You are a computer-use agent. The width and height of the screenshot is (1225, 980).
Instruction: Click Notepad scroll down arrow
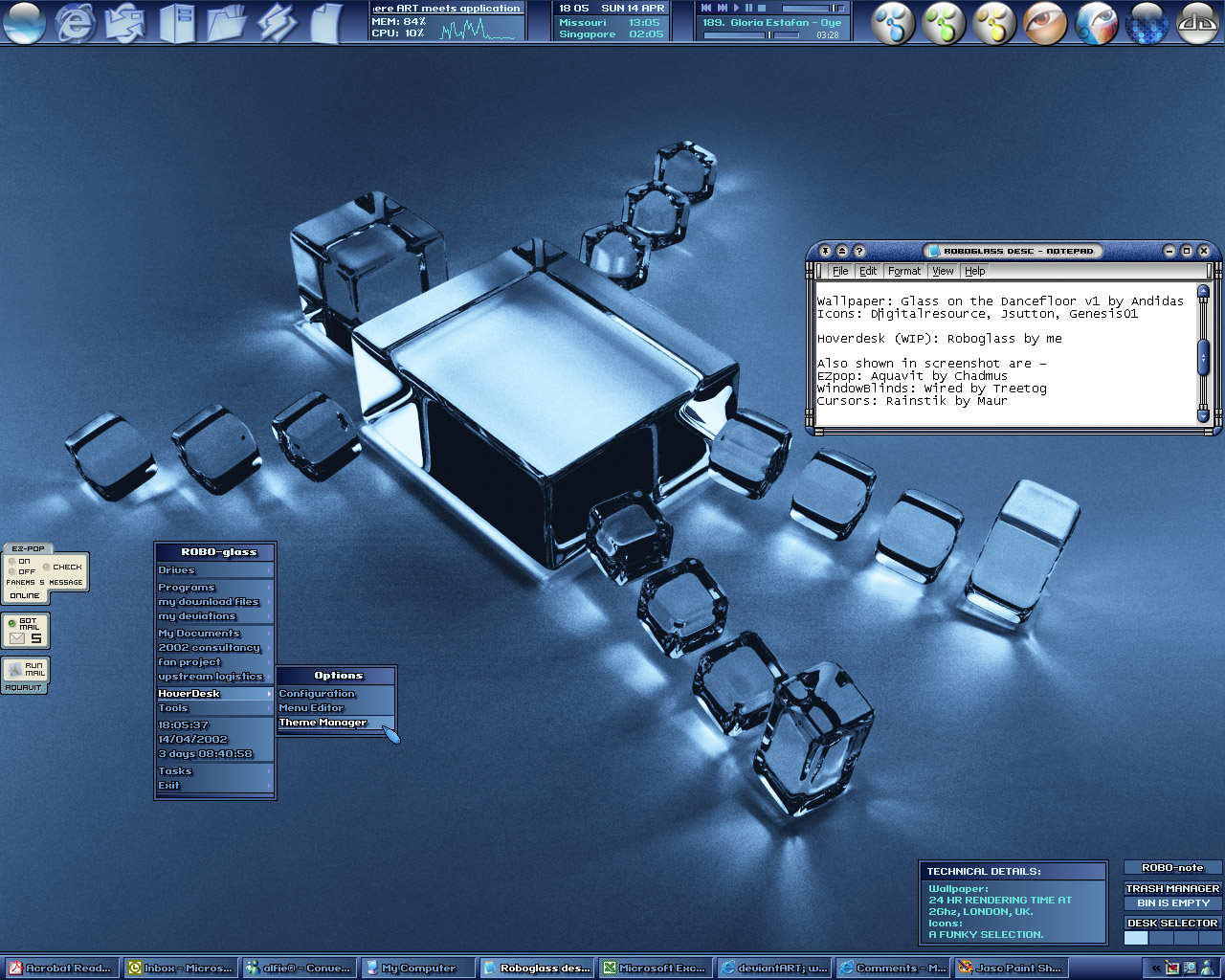click(1203, 415)
